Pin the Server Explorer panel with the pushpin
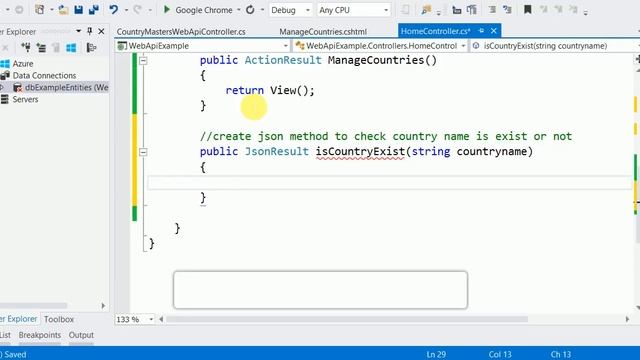The image size is (640, 360). (90, 31)
